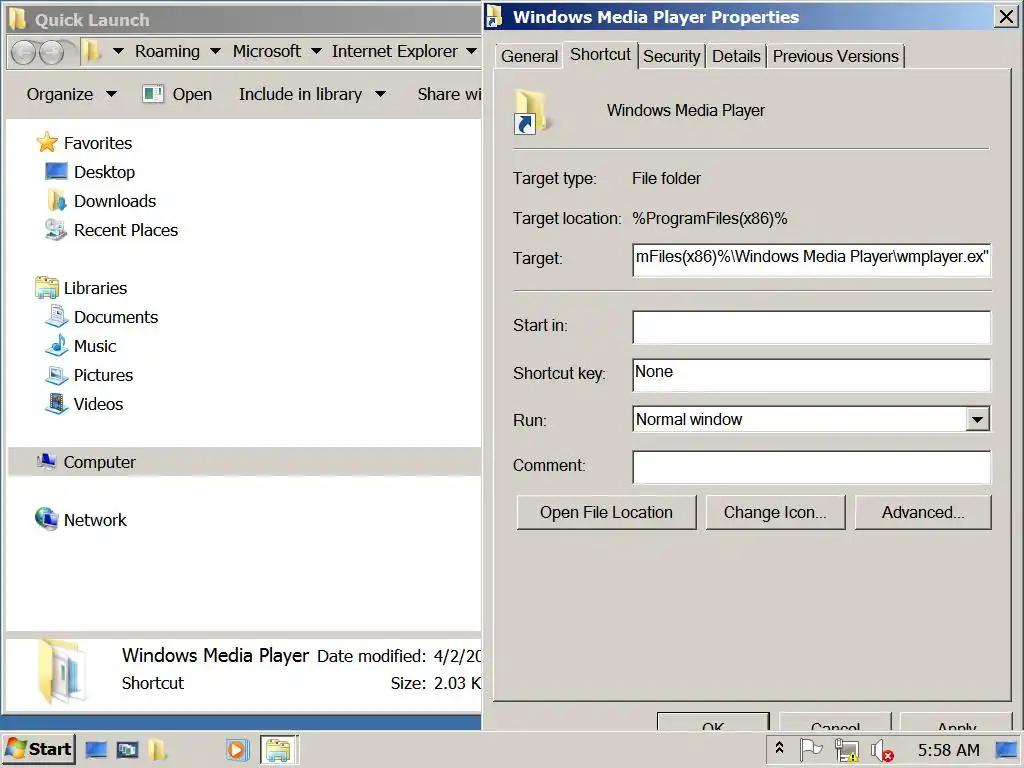The image size is (1024, 768).
Task: Click the 5:58 AM clock in tray
Action: pos(949,750)
